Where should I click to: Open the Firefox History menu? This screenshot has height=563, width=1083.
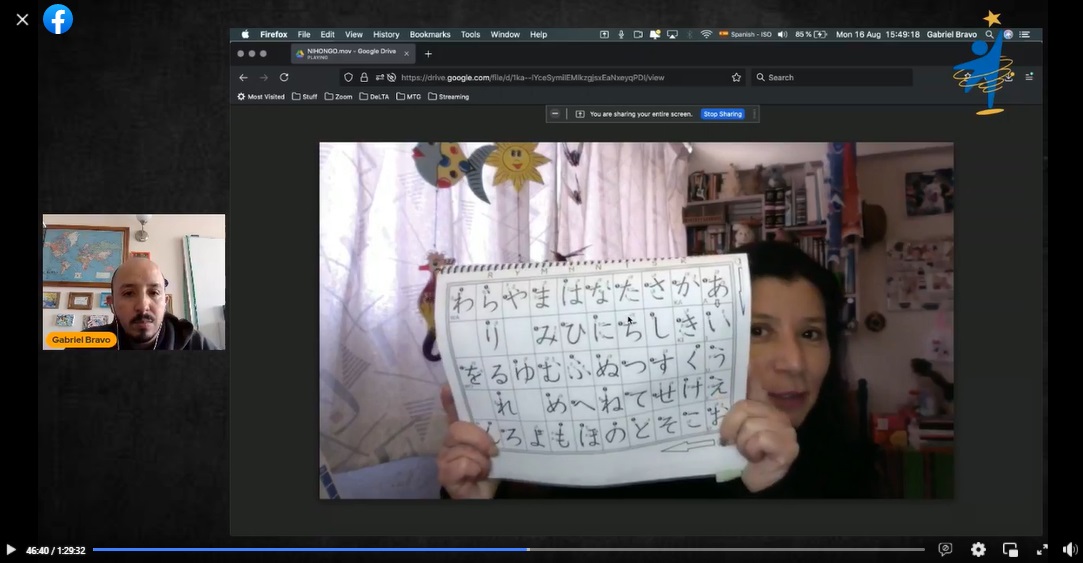pos(386,34)
